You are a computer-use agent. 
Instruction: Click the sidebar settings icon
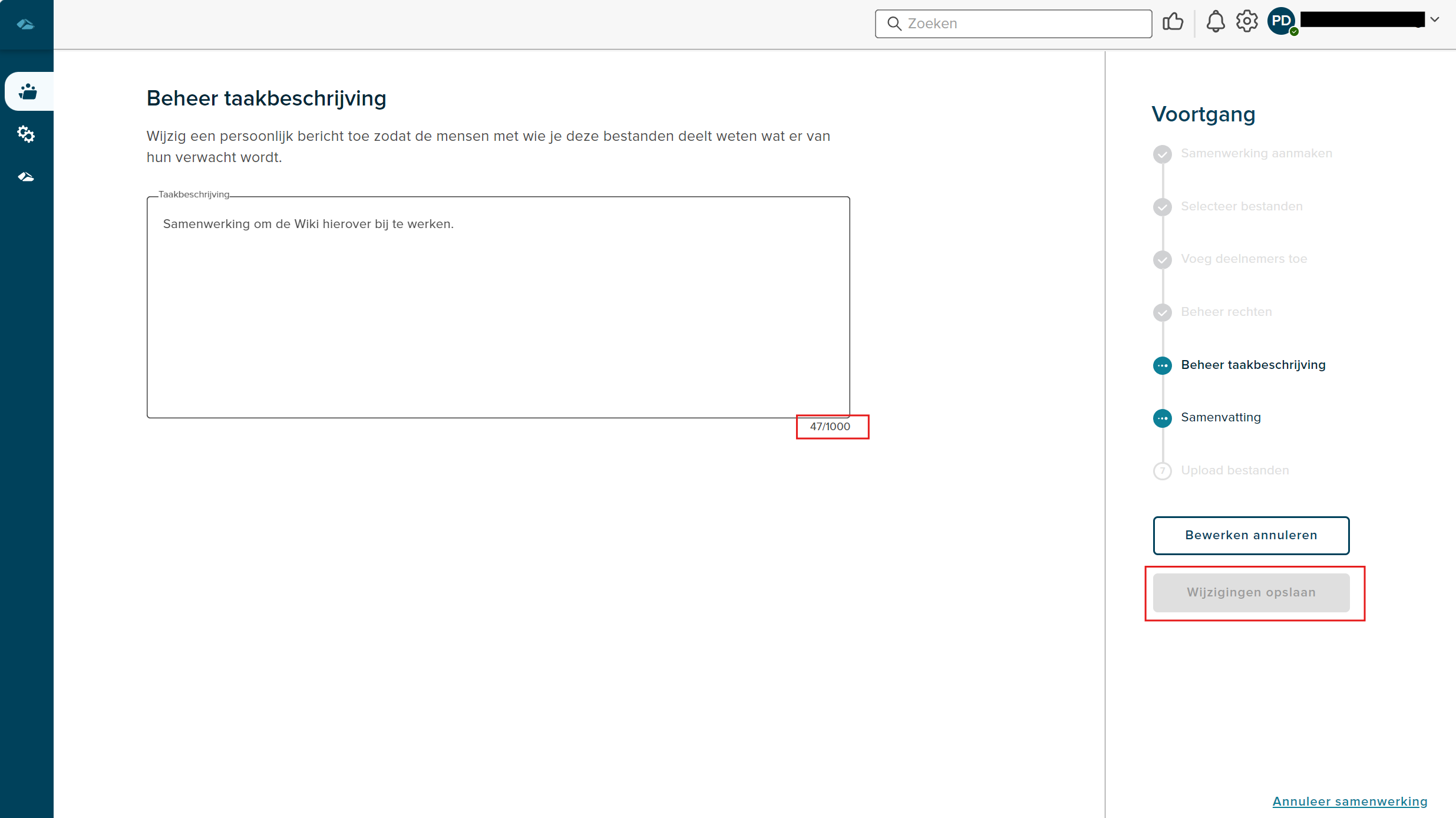click(x=26, y=134)
